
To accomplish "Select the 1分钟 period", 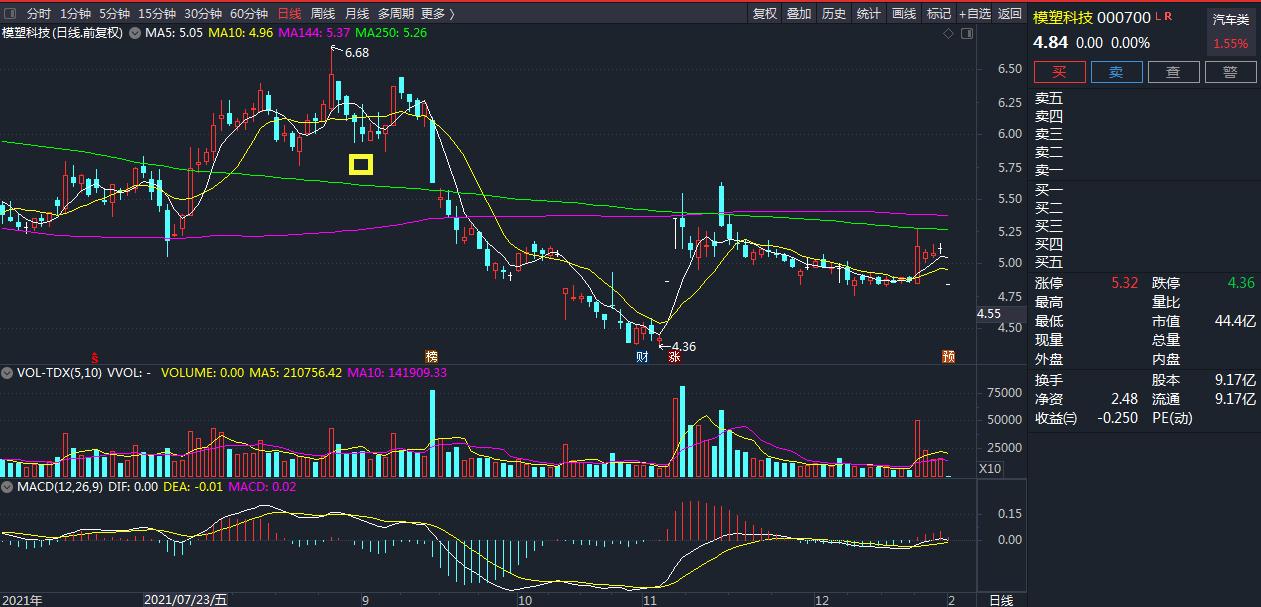I will point(76,14).
